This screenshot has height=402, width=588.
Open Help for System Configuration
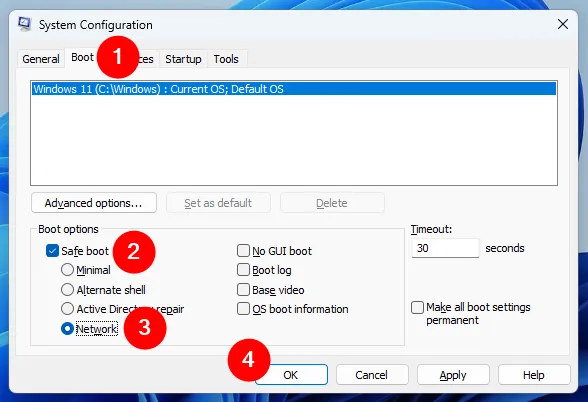534,375
